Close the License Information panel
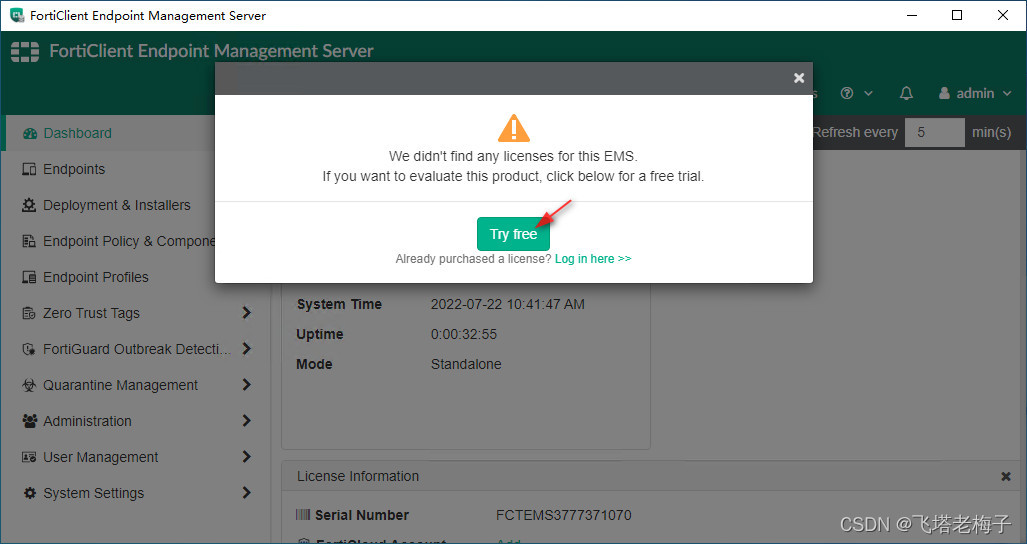Viewport: 1027px width, 544px height. (x=1006, y=477)
